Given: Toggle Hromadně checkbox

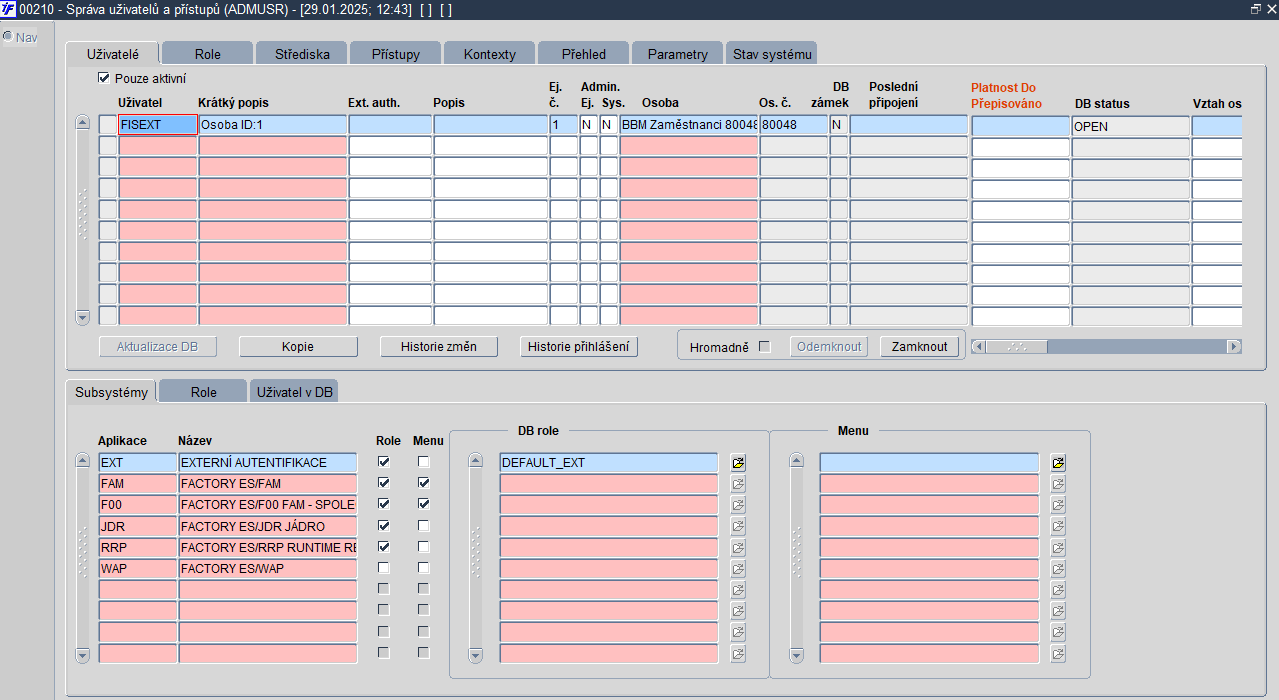Looking at the screenshot, I should pyautogui.click(x=765, y=347).
